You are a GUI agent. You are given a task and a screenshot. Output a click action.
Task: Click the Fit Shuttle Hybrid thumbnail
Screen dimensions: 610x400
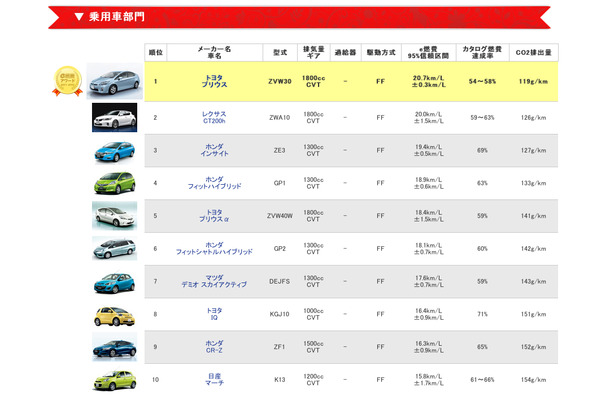115,249
